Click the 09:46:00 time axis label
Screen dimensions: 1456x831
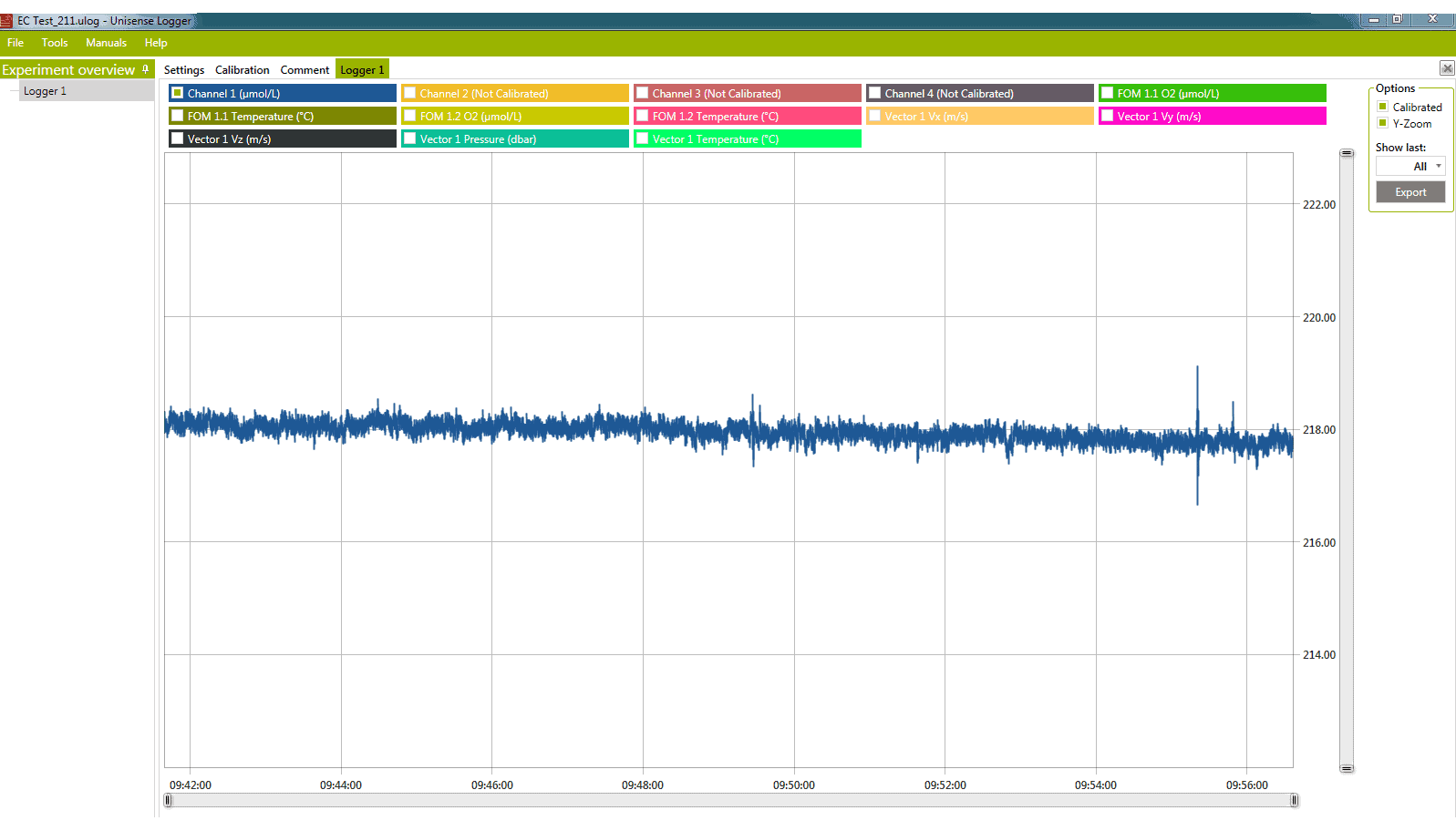(x=492, y=785)
